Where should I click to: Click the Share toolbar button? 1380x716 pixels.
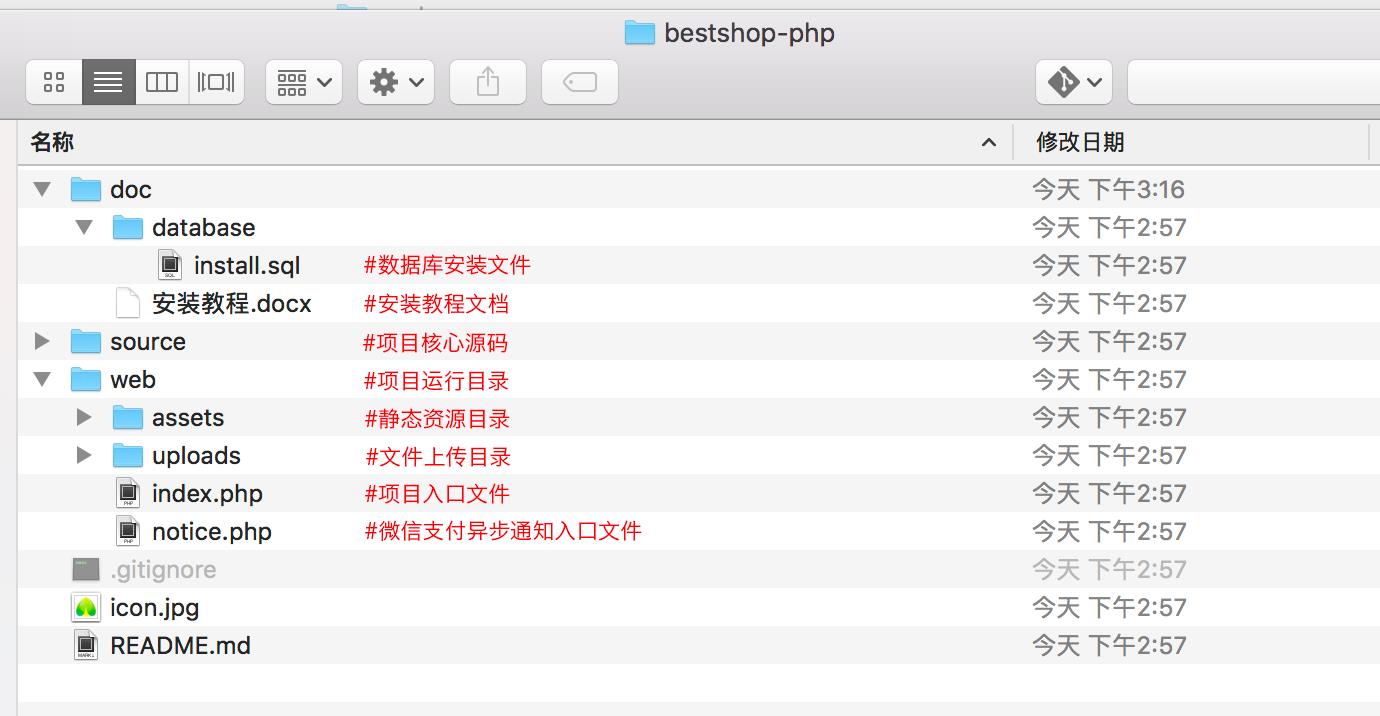(x=488, y=82)
